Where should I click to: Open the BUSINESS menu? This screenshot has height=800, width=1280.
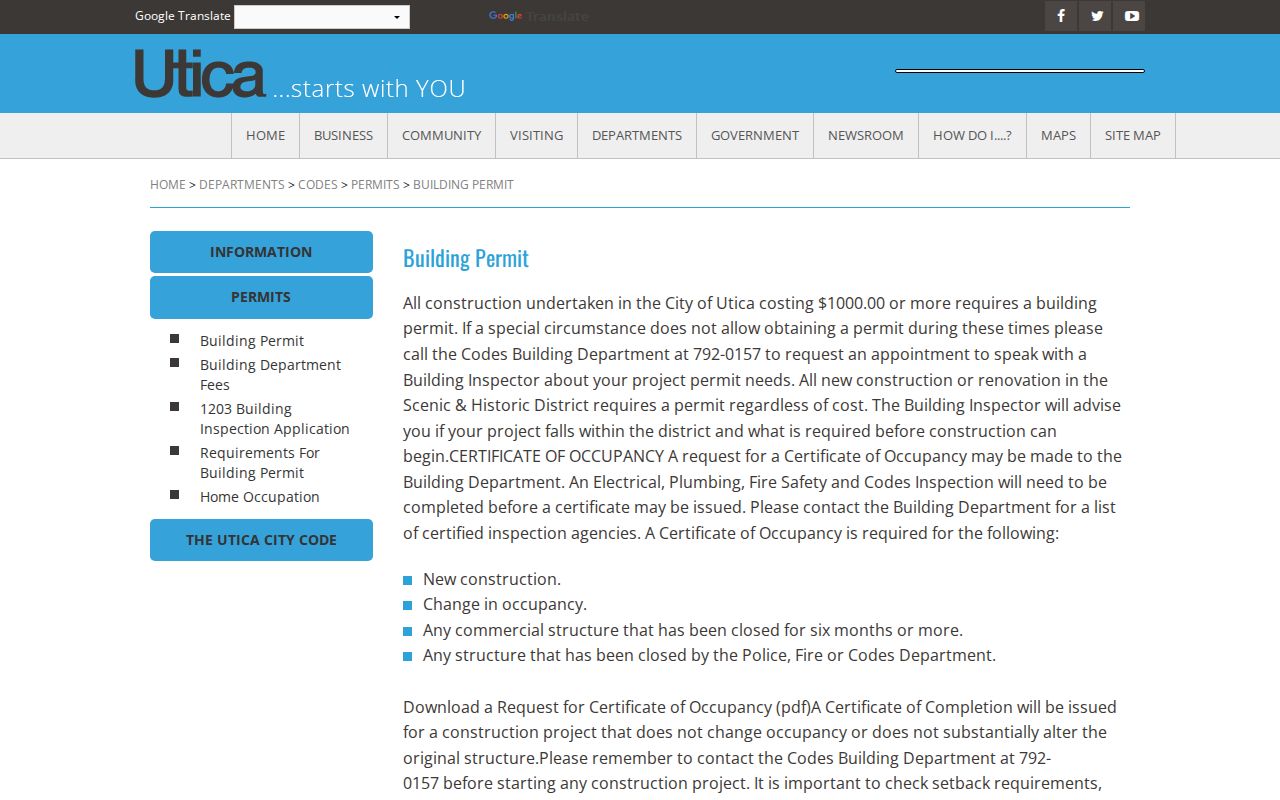[343, 136]
